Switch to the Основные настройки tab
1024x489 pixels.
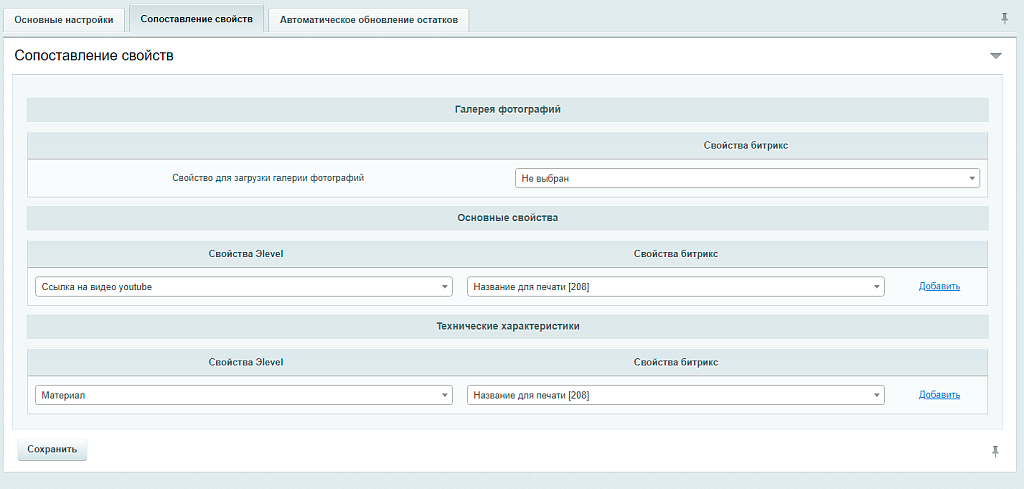[64, 20]
